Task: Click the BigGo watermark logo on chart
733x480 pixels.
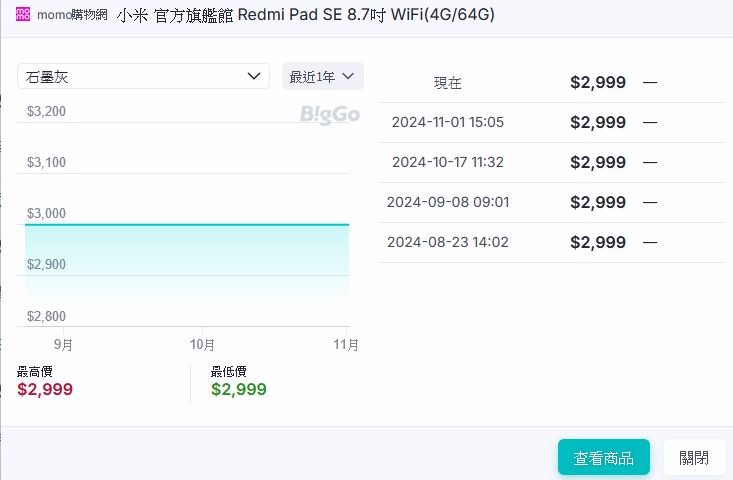Action: click(x=330, y=115)
